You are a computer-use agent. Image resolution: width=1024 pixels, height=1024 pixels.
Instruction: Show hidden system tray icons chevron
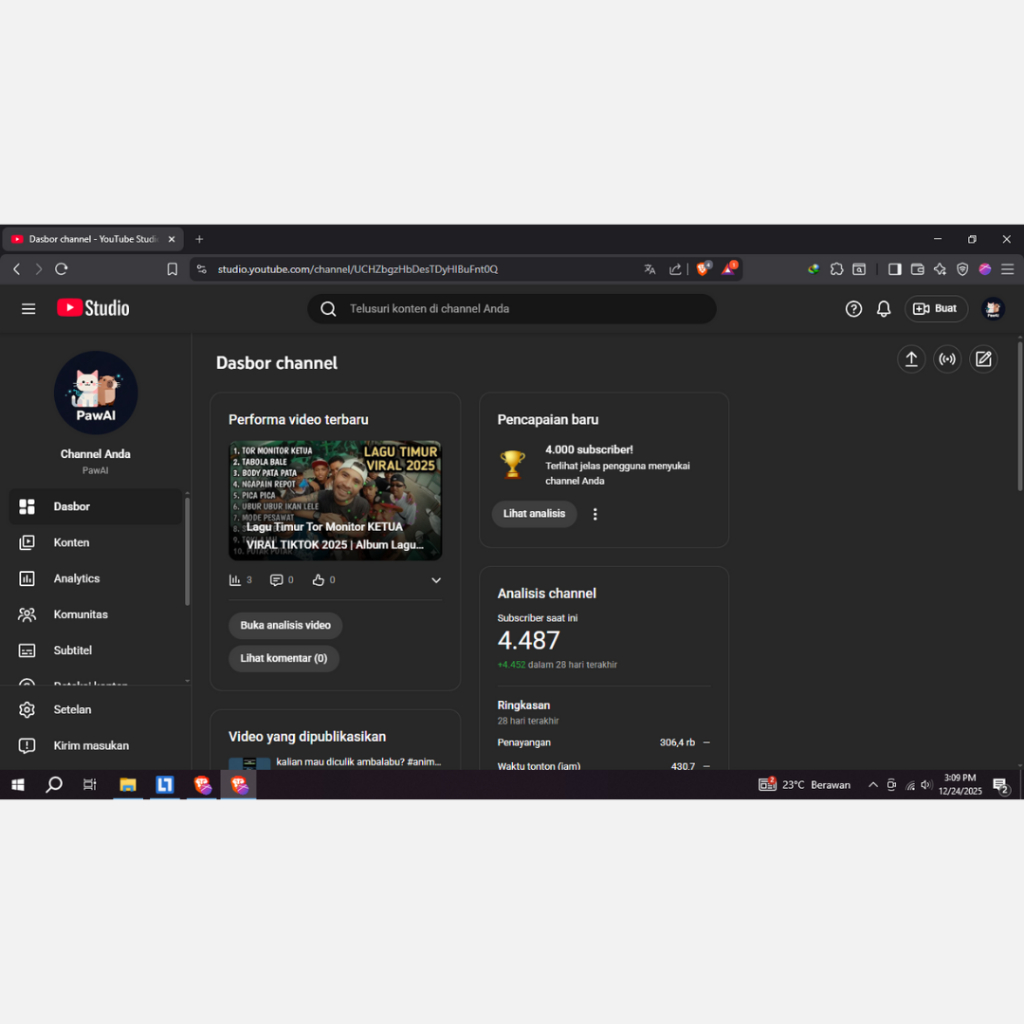click(872, 784)
